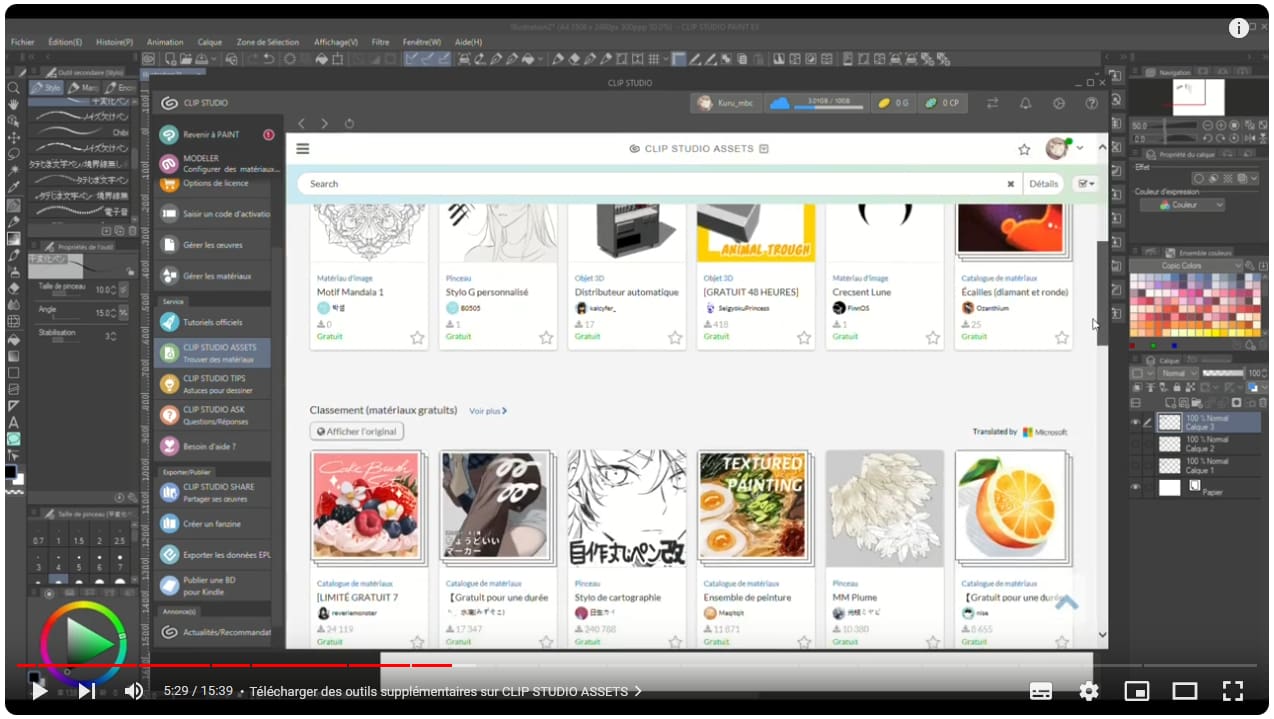1274x719 pixels.
Task: Select the Lasso selection tool
Action: pos(14,154)
